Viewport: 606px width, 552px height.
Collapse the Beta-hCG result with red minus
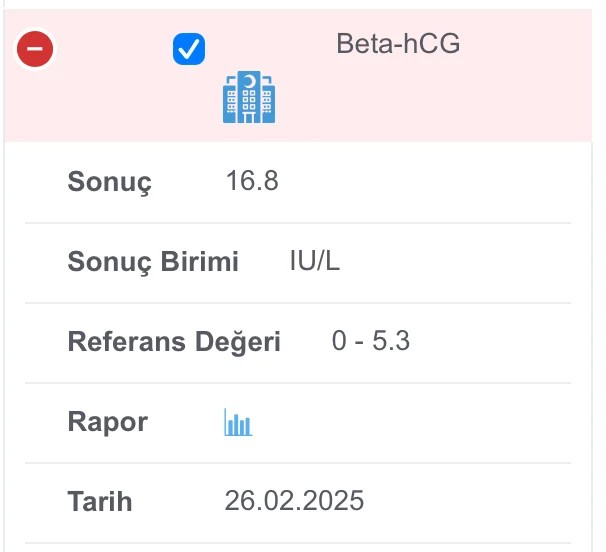tap(36, 49)
